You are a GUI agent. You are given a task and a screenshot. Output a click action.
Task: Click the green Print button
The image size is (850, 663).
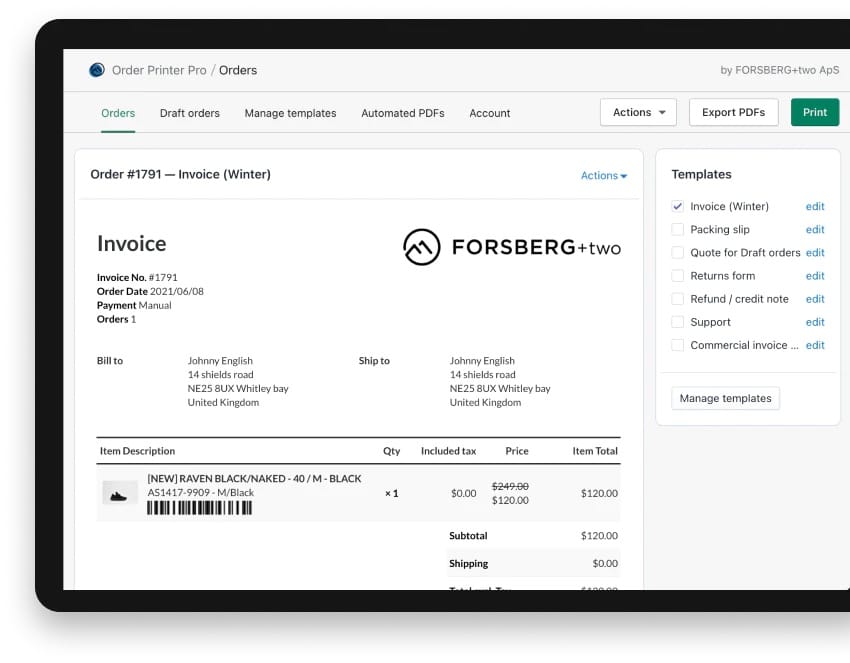(815, 112)
